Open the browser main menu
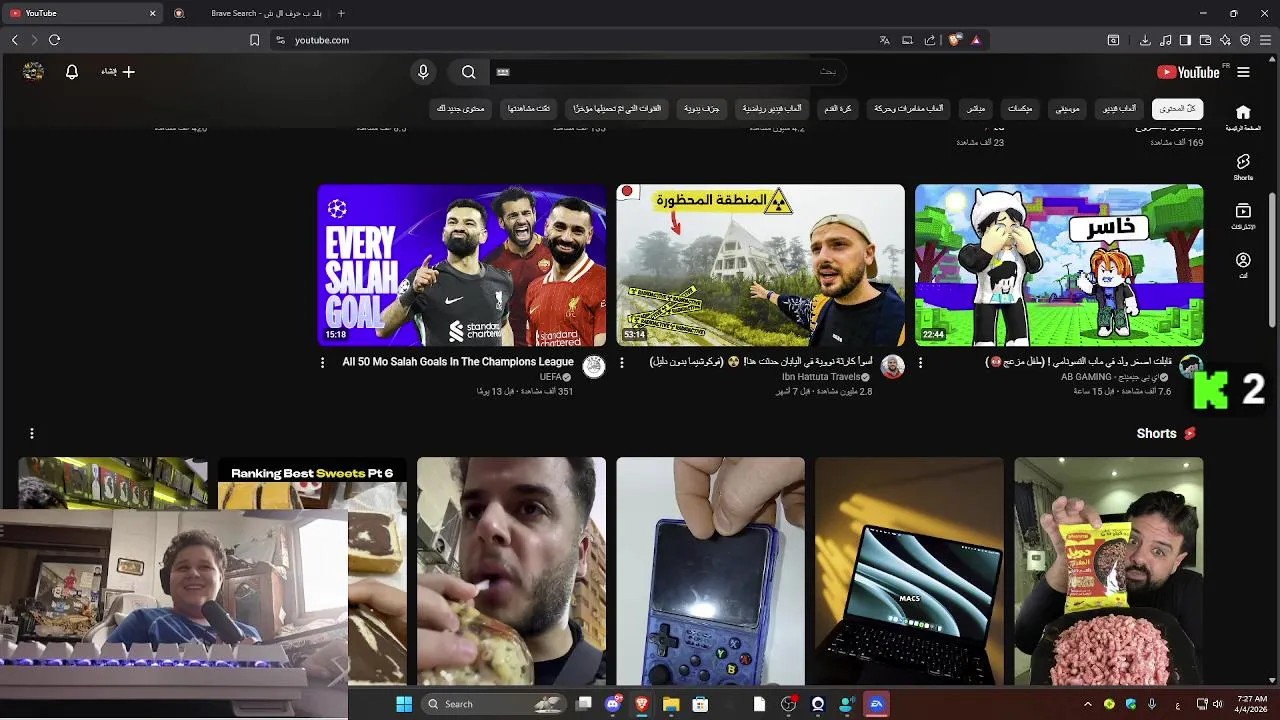Screen dimensions: 1280x720 pyautogui.click(x=1266, y=40)
